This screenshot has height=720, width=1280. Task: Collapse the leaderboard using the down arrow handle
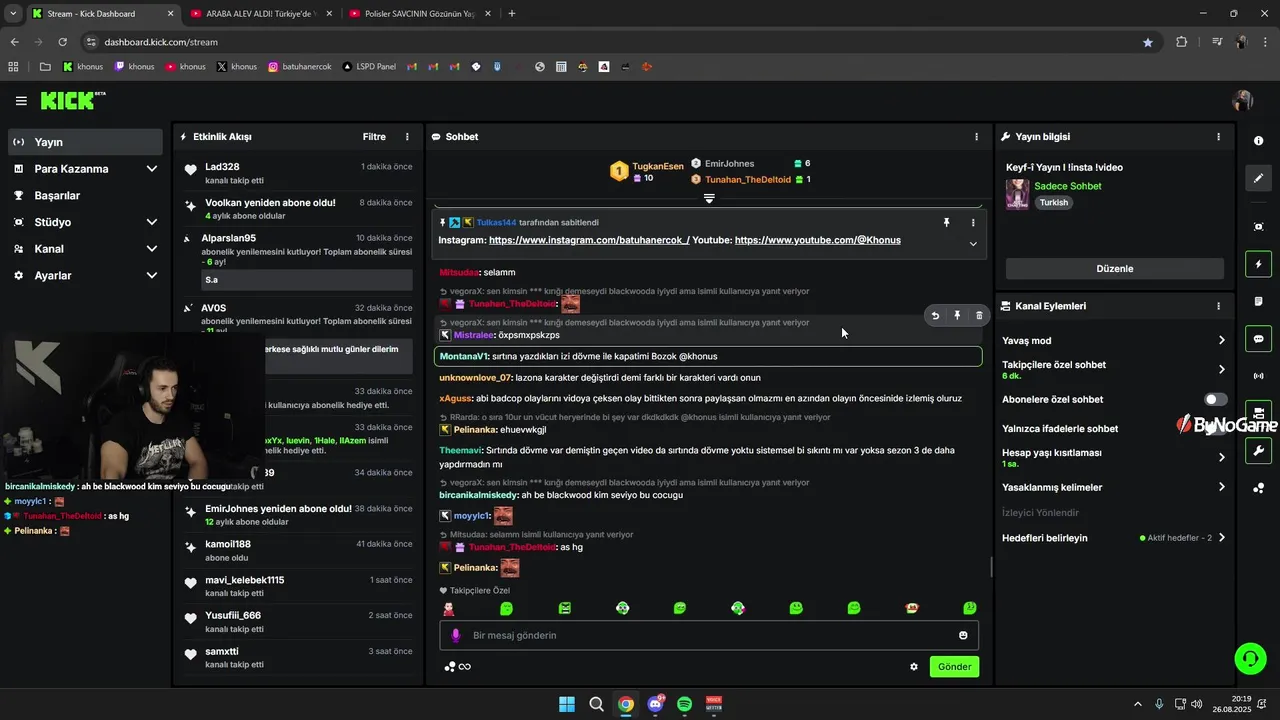pyautogui.click(x=709, y=199)
